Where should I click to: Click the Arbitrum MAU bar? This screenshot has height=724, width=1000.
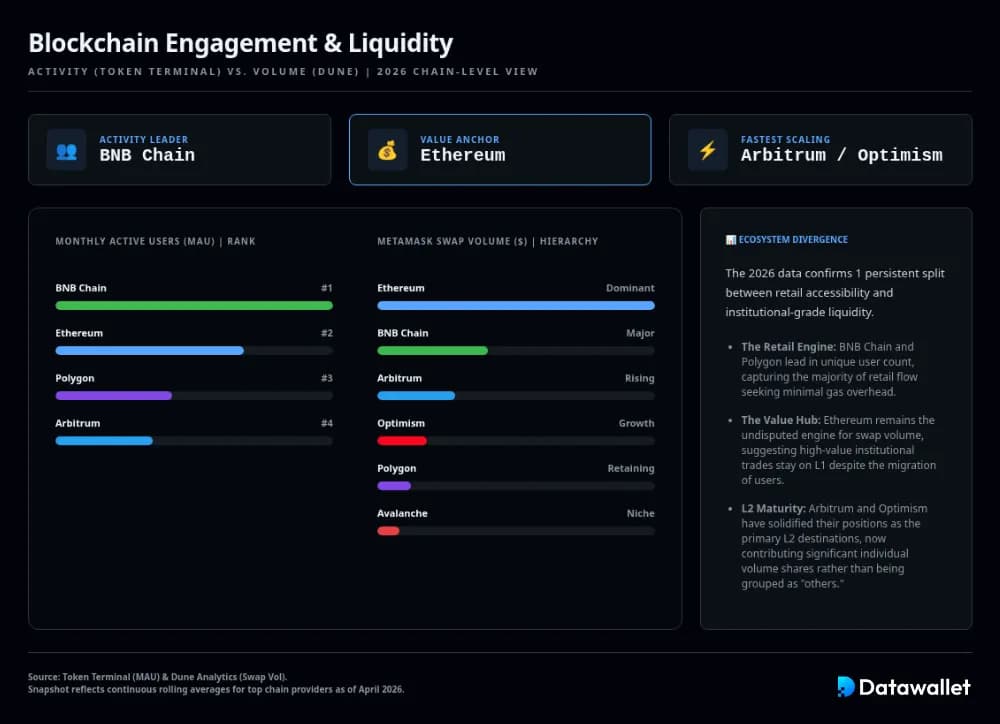(x=104, y=441)
